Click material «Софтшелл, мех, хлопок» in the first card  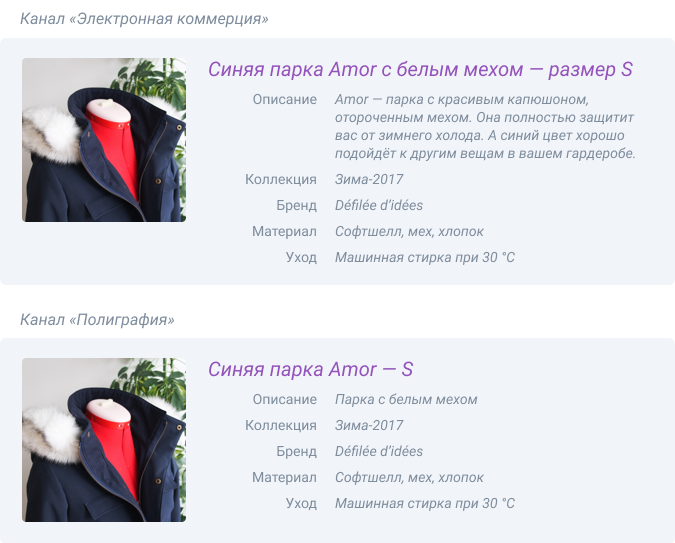[409, 232]
